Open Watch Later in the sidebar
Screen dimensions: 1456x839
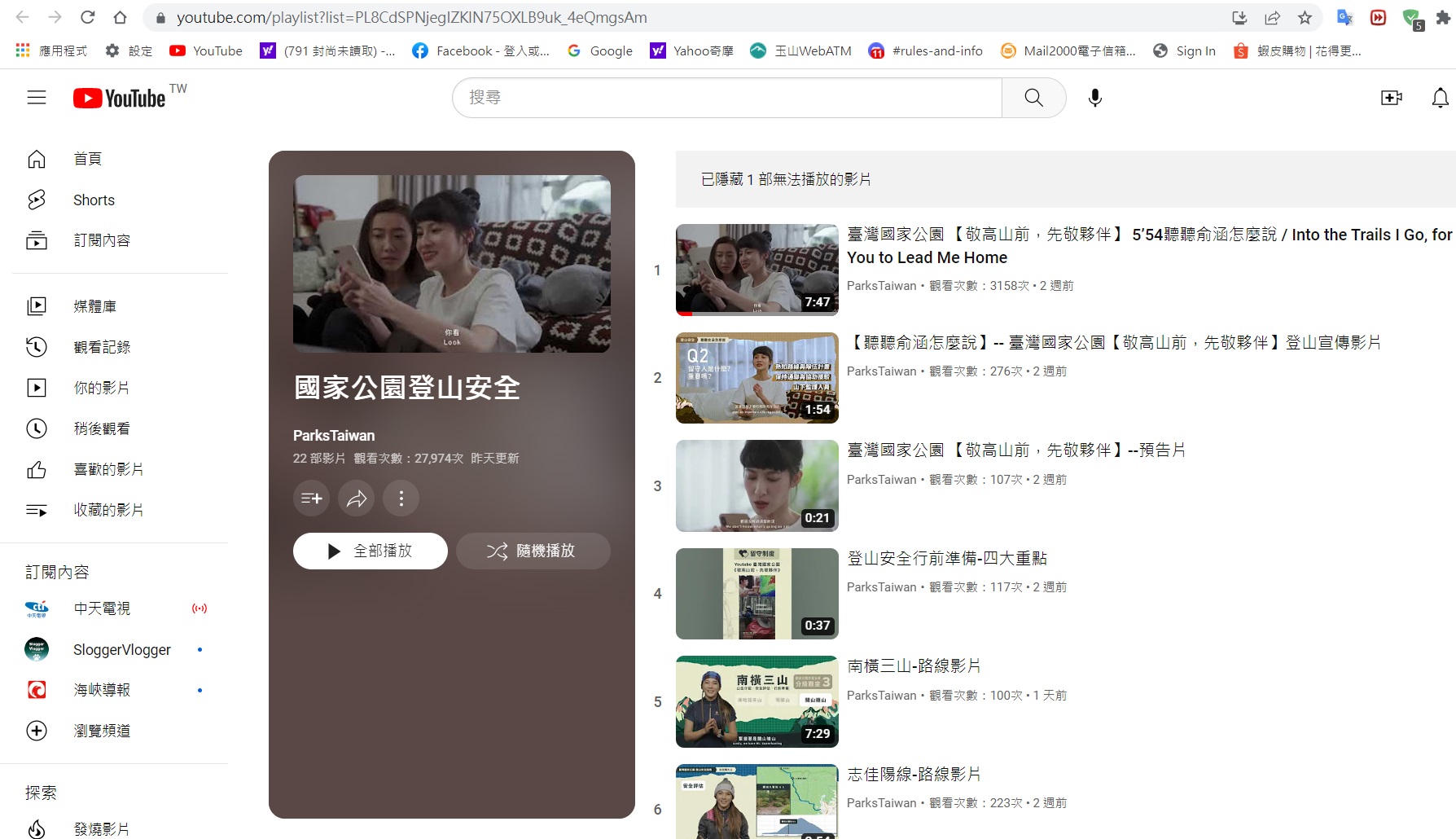coord(102,428)
